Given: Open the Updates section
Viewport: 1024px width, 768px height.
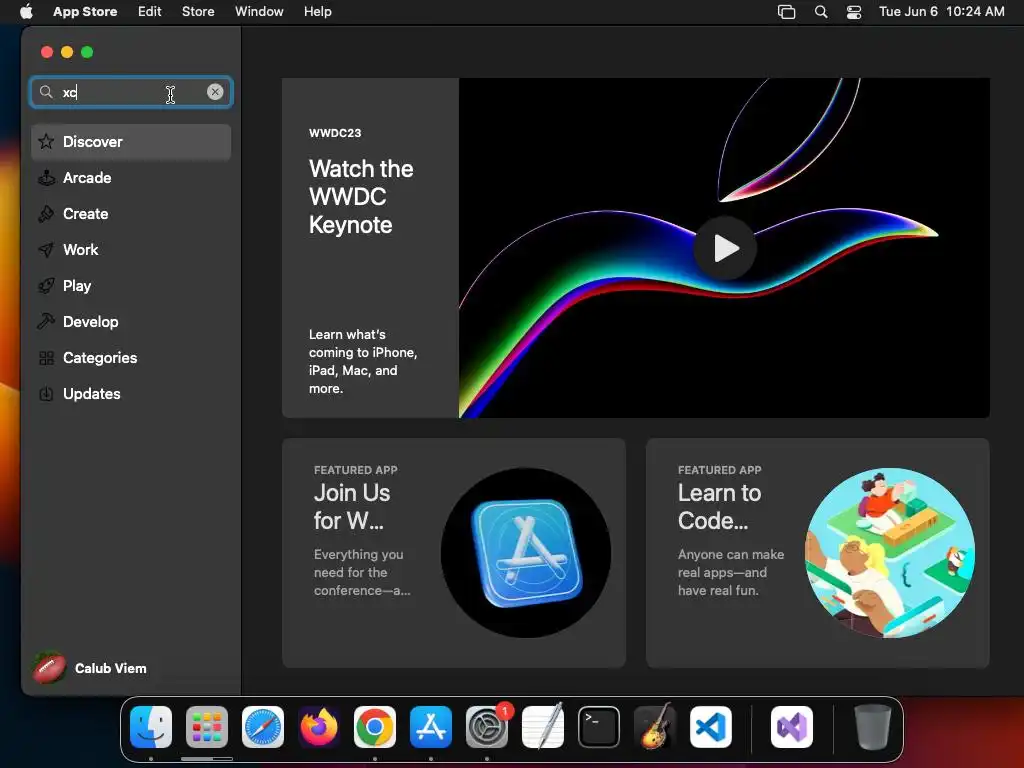Looking at the screenshot, I should point(131,394).
